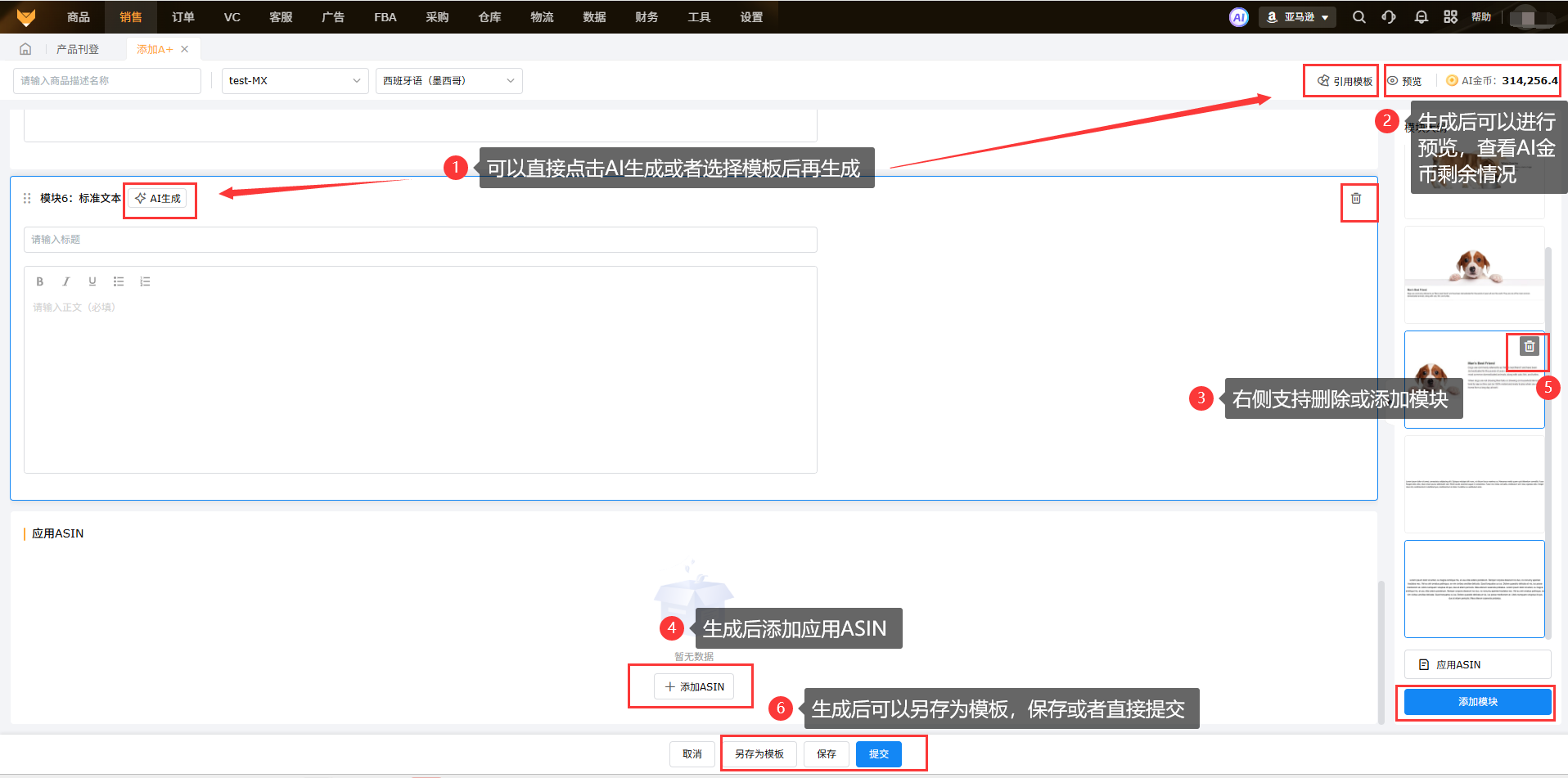Image resolution: width=1568 pixels, height=778 pixels.
Task: Insert a bulleted list
Action: coord(119,281)
